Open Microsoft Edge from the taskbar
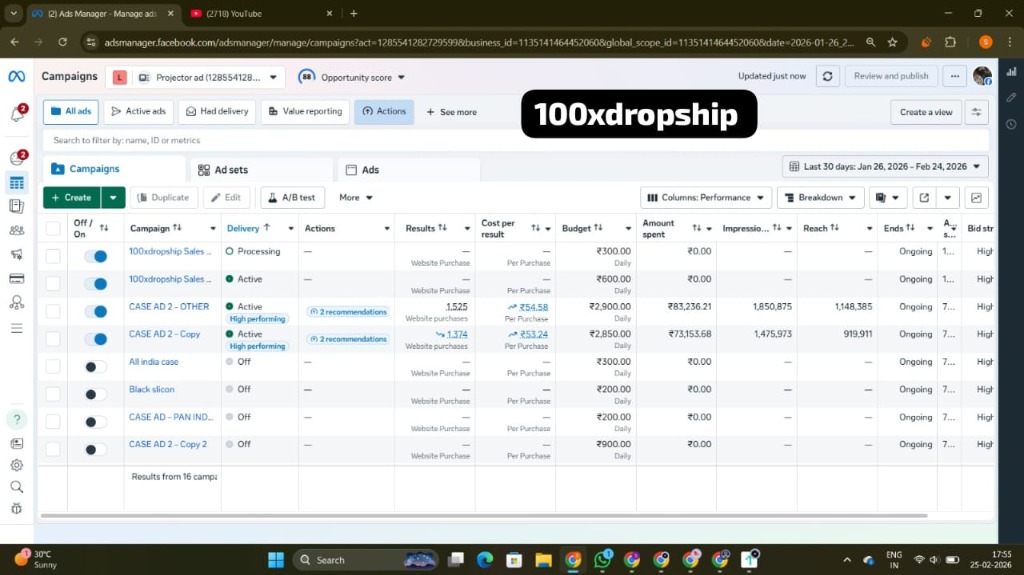Viewport: 1024px width, 575px height. [x=485, y=559]
